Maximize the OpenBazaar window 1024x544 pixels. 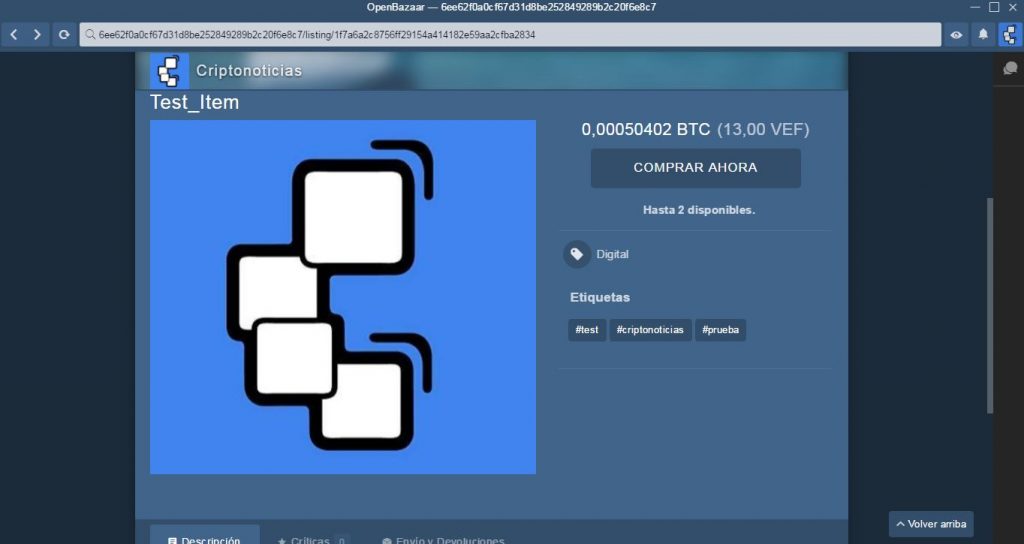coord(993,7)
